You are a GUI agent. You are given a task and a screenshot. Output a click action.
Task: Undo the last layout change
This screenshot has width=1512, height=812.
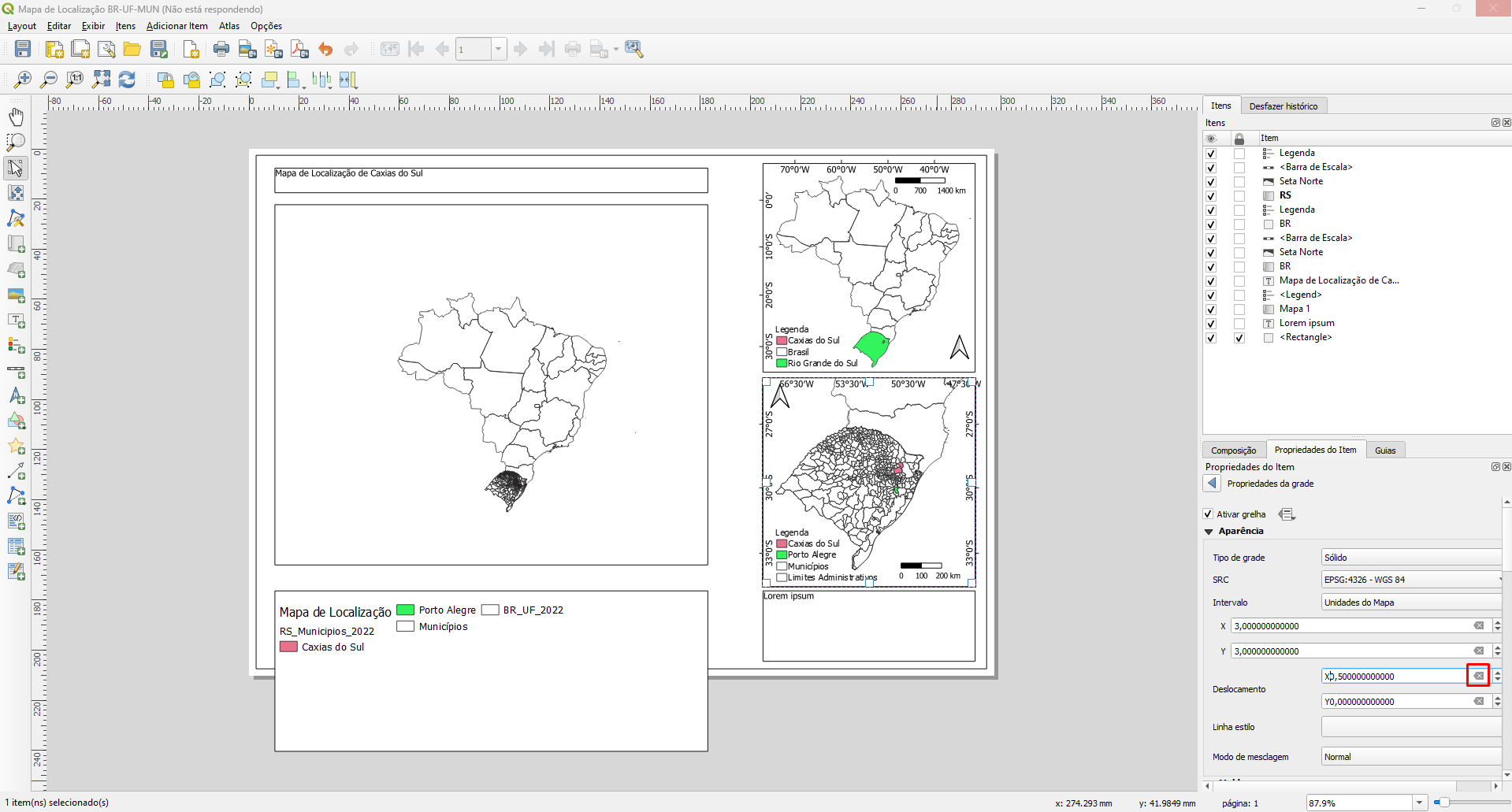point(325,49)
